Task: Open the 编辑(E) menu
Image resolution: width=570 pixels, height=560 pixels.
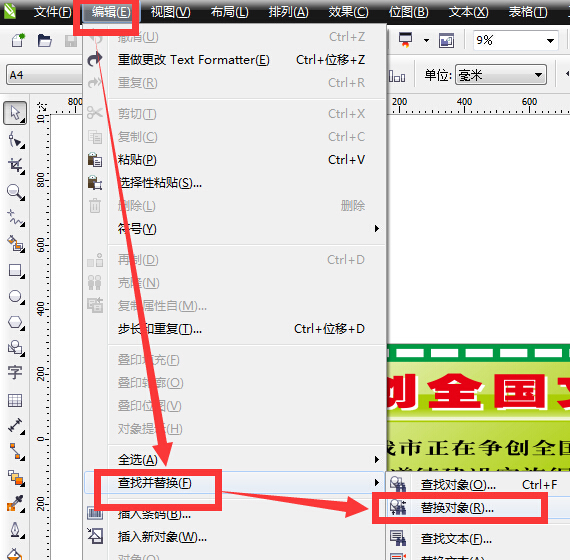Action: click(x=111, y=12)
